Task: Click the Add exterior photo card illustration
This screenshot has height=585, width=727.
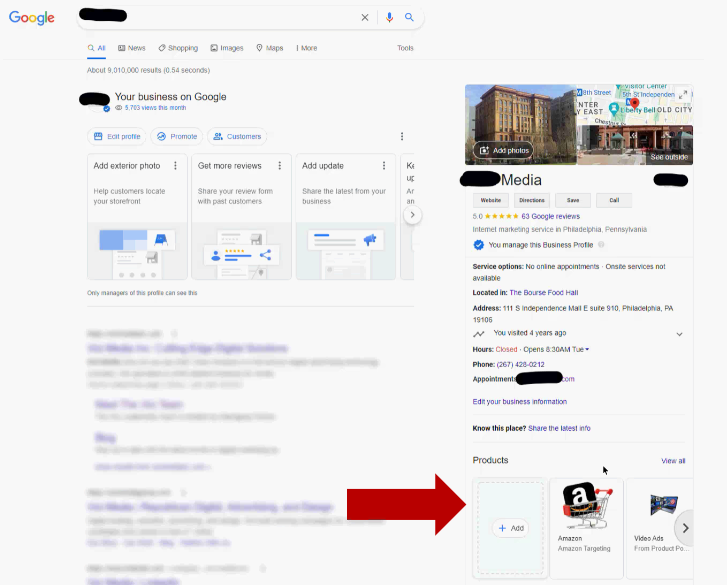Action: pyautogui.click(x=137, y=251)
